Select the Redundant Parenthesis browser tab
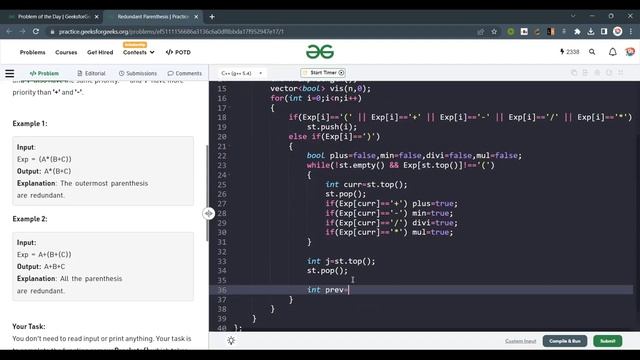 coord(153,17)
